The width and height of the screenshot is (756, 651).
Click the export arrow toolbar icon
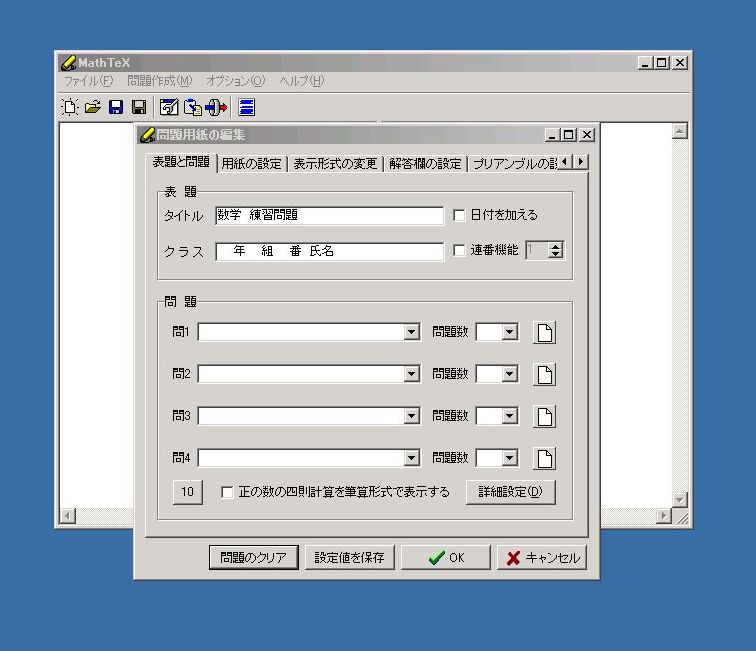(216, 107)
